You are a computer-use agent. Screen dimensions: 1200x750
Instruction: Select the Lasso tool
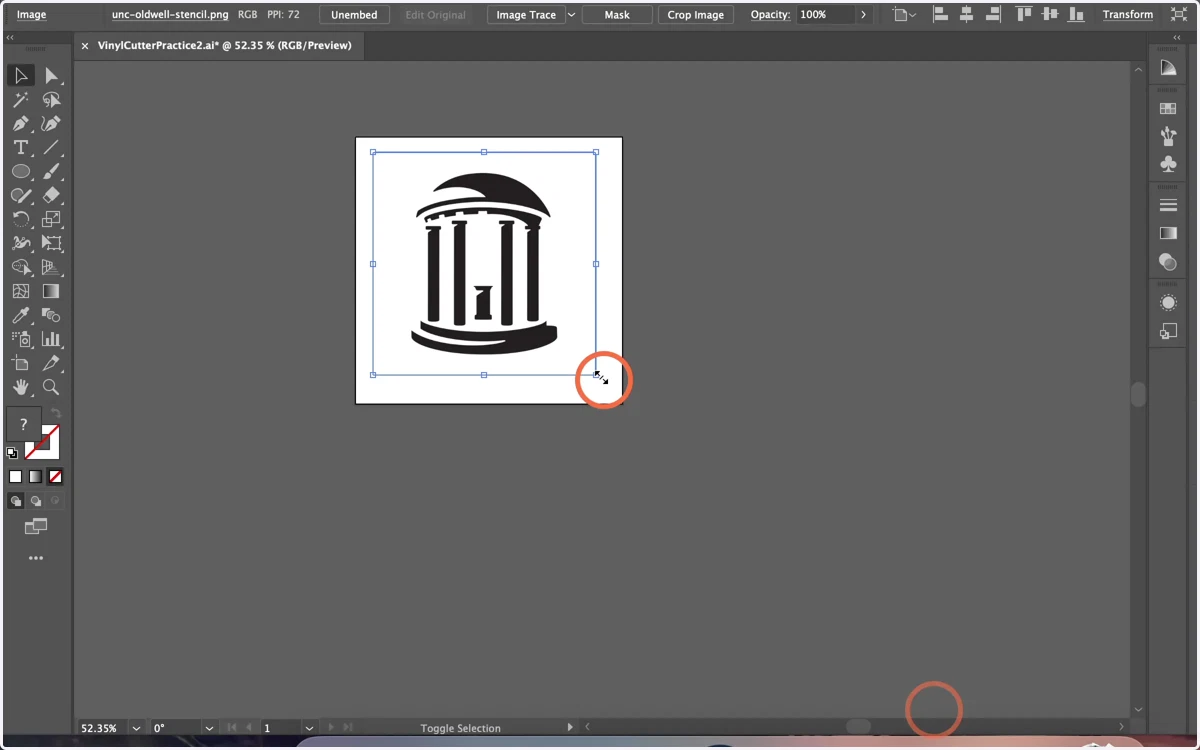(x=51, y=100)
